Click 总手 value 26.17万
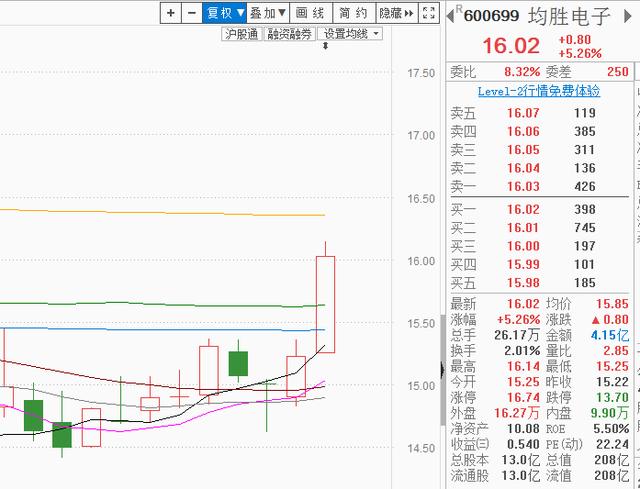The image size is (640, 489). (x=517, y=335)
